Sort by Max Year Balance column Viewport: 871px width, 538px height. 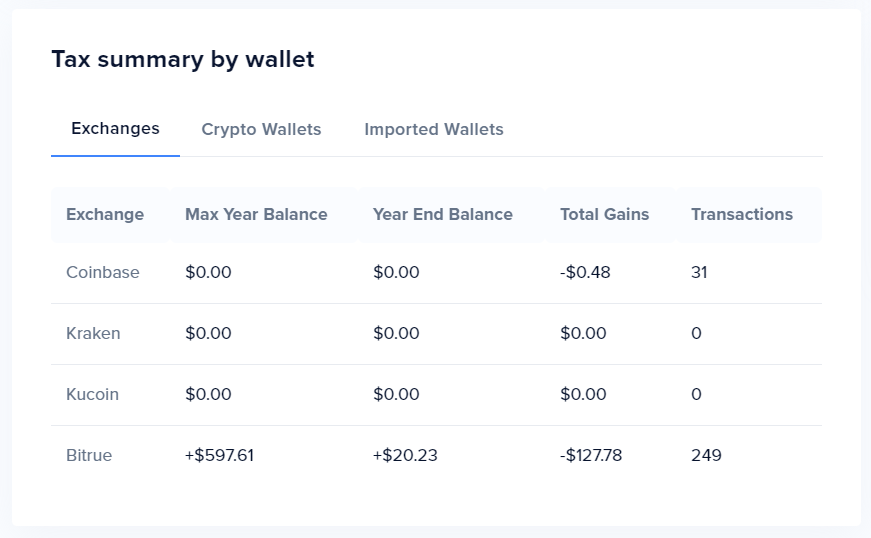256,214
